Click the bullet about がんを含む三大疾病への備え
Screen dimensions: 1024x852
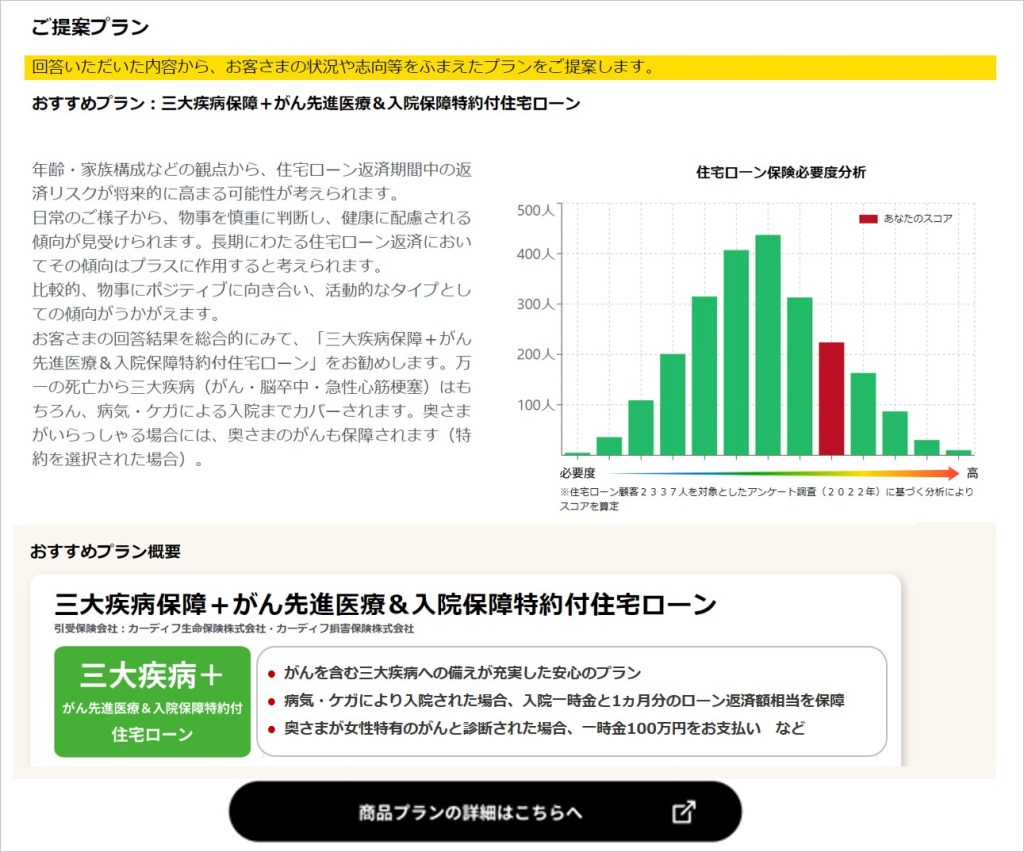coord(462,673)
